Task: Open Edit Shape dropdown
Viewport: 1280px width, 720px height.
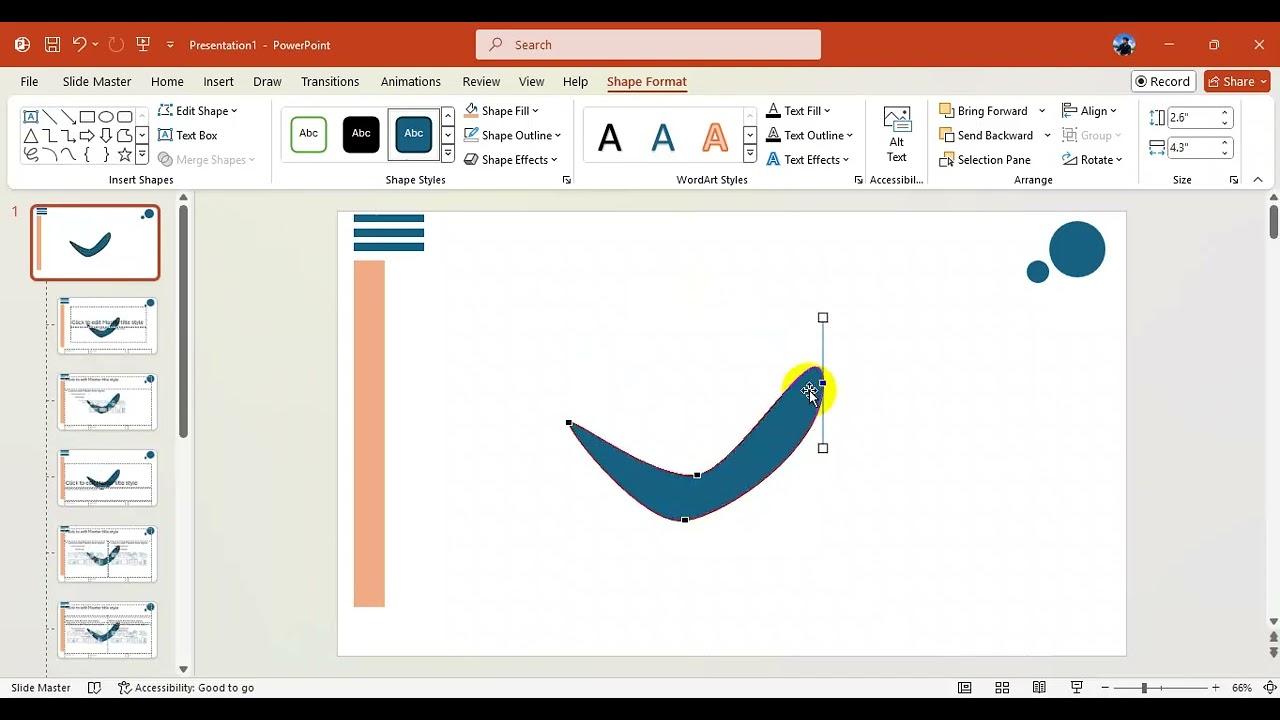Action: [198, 111]
